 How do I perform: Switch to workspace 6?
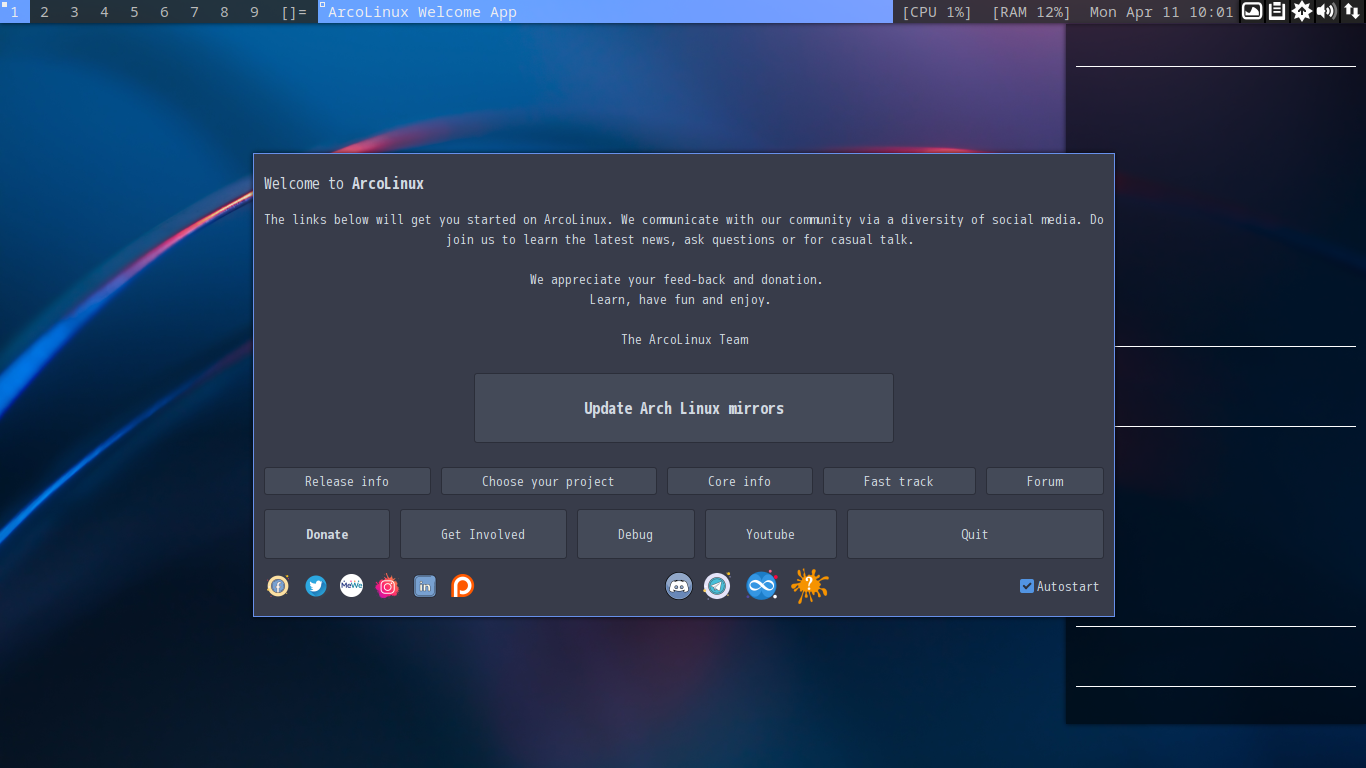[164, 12]
